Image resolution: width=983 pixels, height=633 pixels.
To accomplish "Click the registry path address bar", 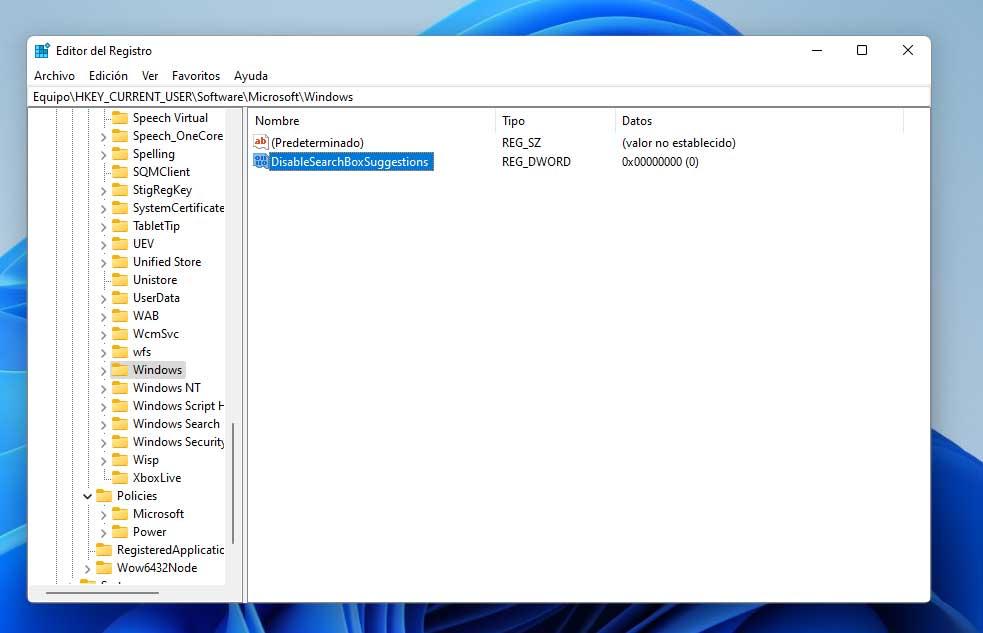I will point(480,97).
